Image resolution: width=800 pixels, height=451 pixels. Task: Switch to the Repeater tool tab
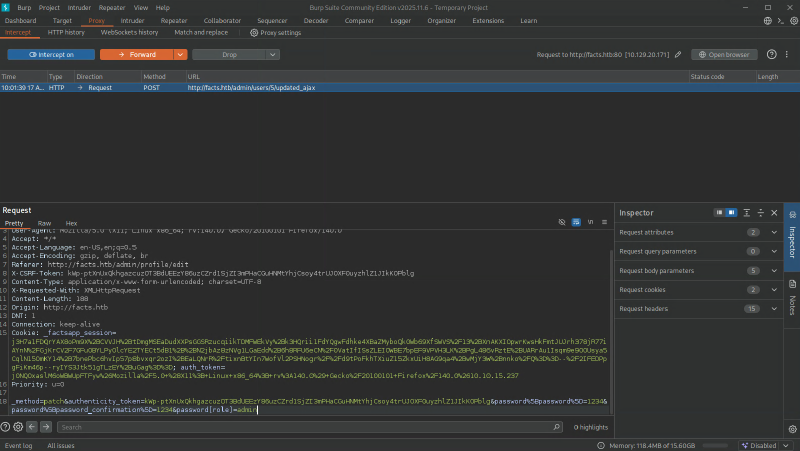click(174, 21)
